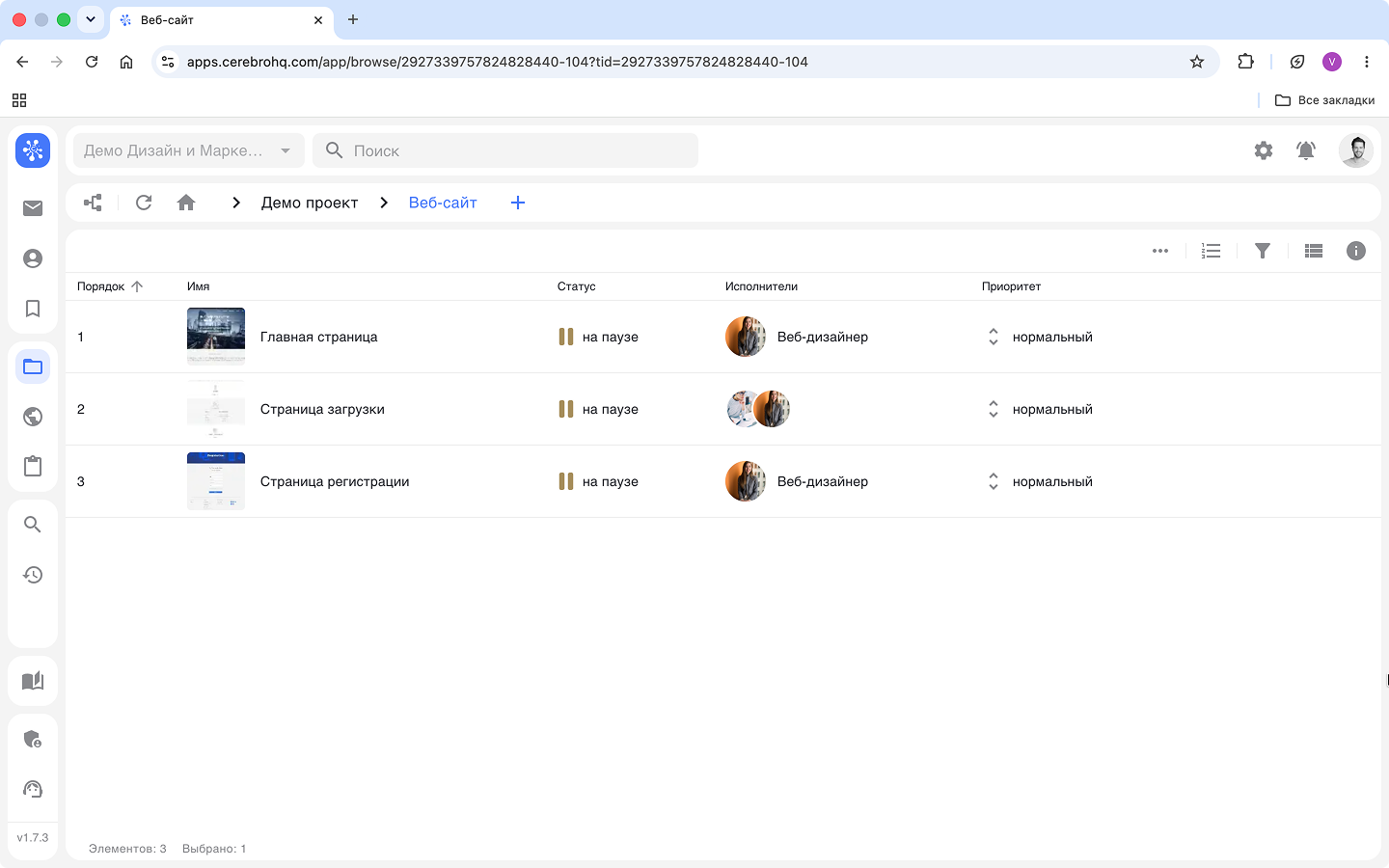Click Веб-дизайнер assignee of Страница регистрации
Screen dimensions: 1389x868
click(797, 481)
